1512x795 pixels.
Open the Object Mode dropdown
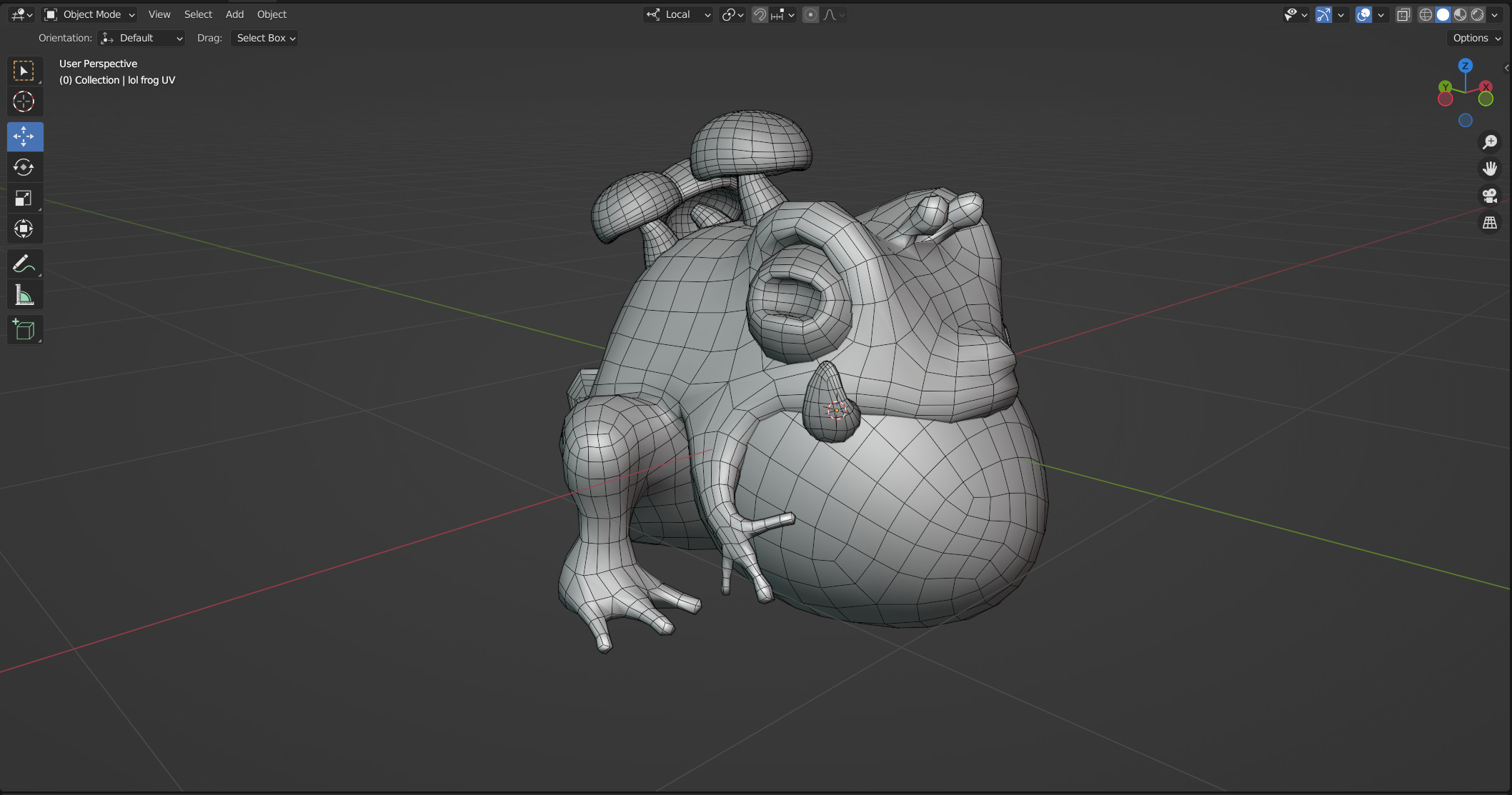(x=89, y=14)
